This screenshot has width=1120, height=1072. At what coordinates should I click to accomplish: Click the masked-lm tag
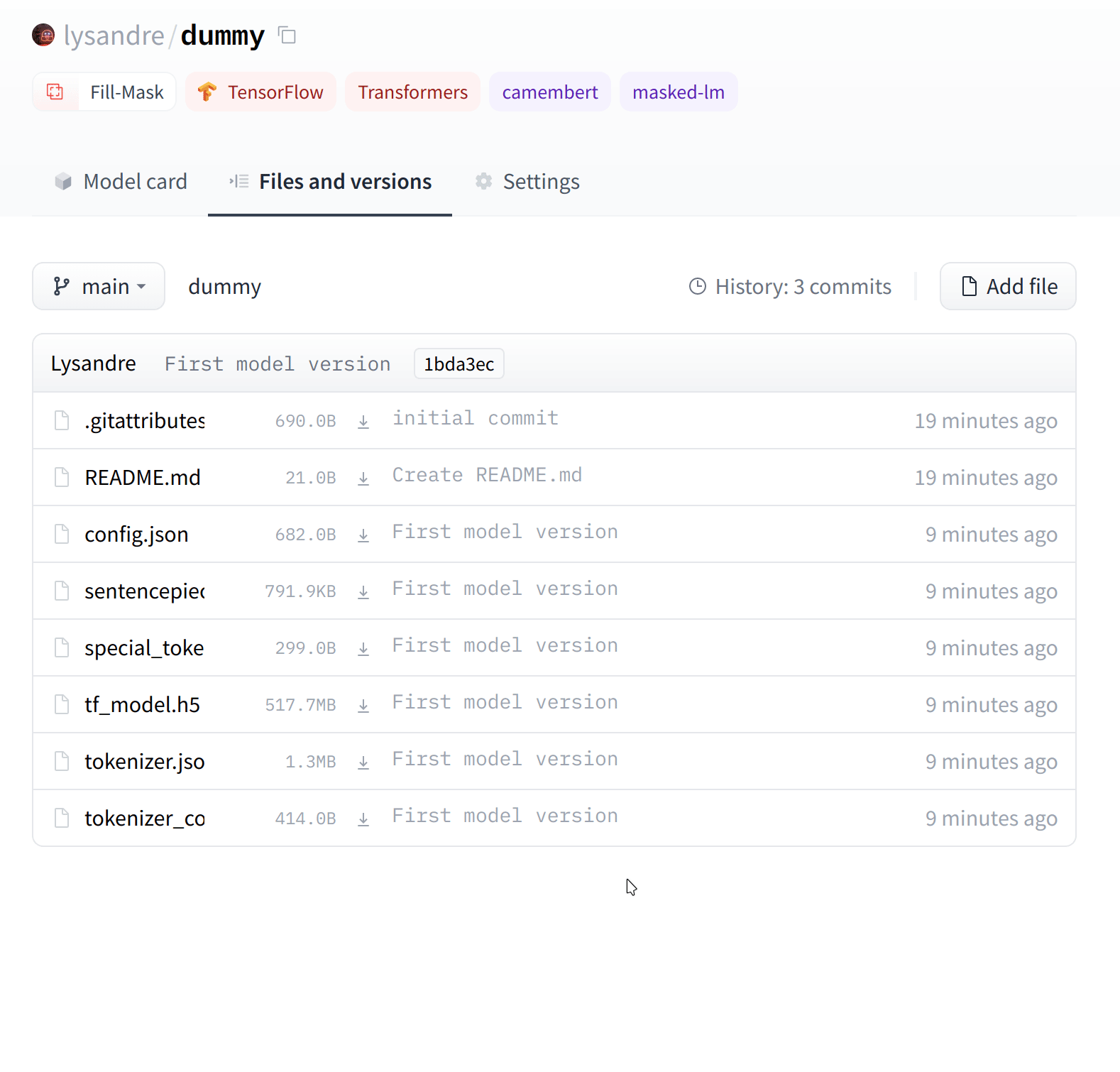pos(678,92)
